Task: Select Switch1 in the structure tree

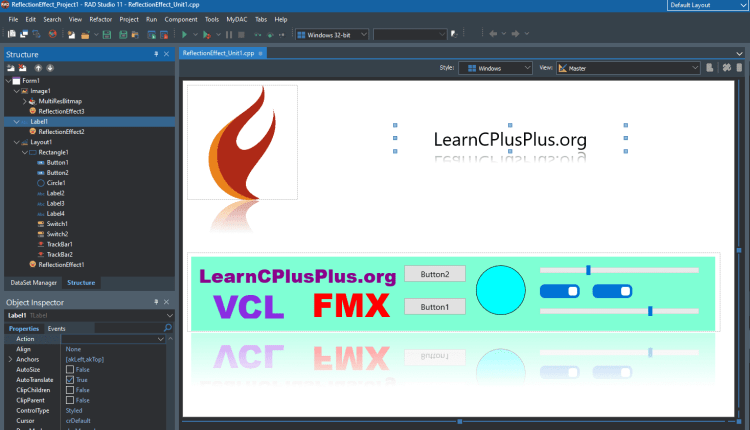Action: click(x=57, y=224)
